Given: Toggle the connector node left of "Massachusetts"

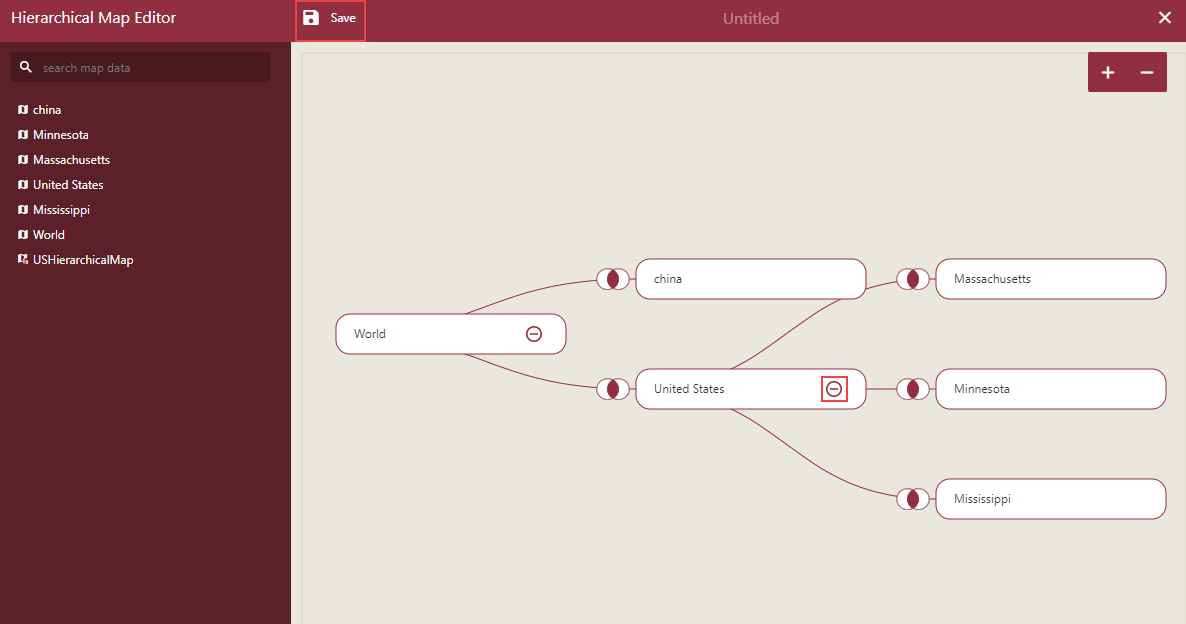Looking at the screenshot, I should pyautogui.click(x=913, y=279).
